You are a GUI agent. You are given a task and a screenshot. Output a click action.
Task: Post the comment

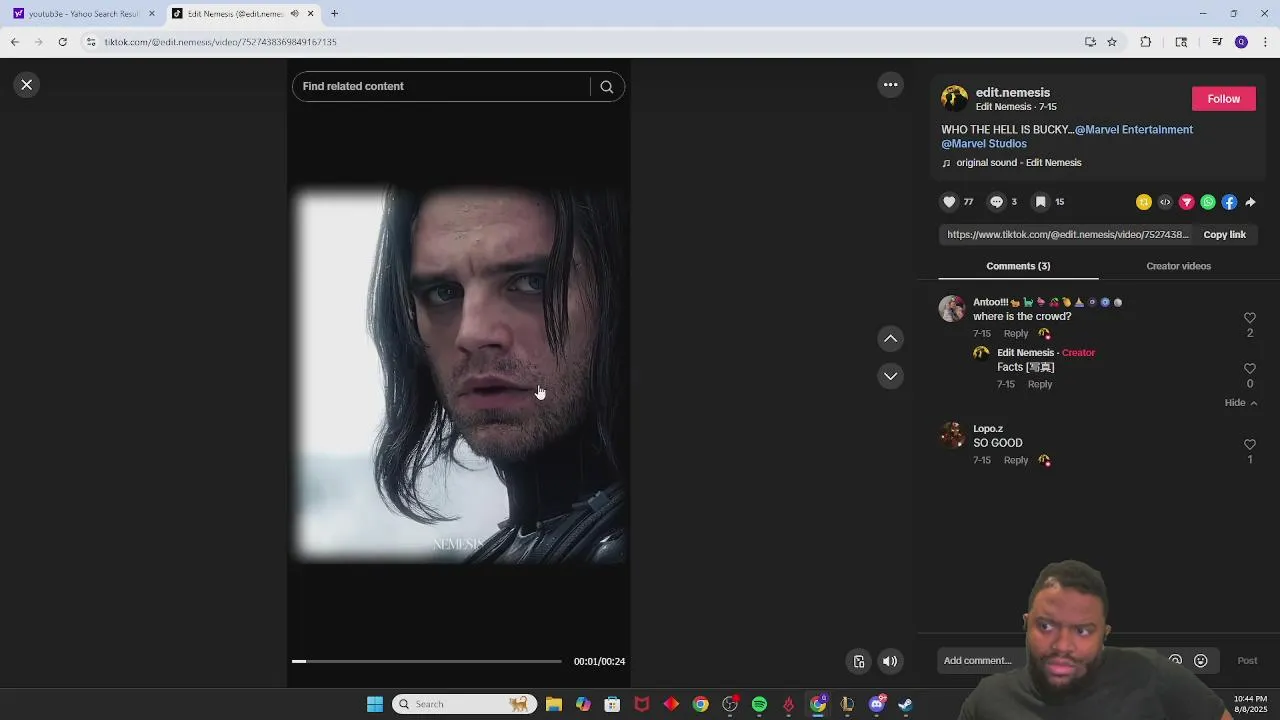tap(1247, 661)
